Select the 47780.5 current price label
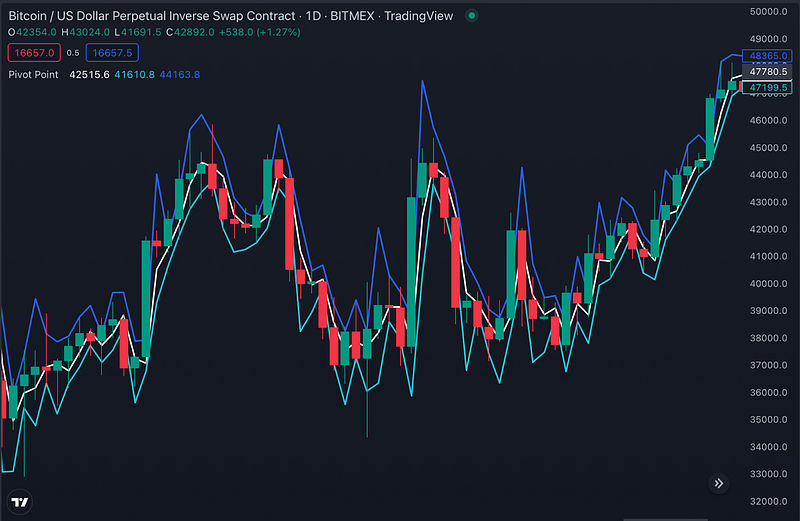 point(767,71)
